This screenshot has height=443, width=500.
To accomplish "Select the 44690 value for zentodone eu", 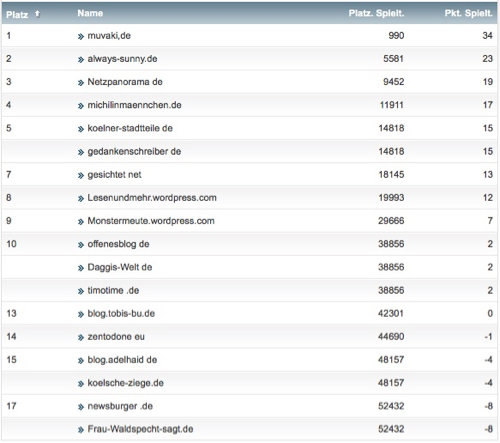I will coord(391,337).
